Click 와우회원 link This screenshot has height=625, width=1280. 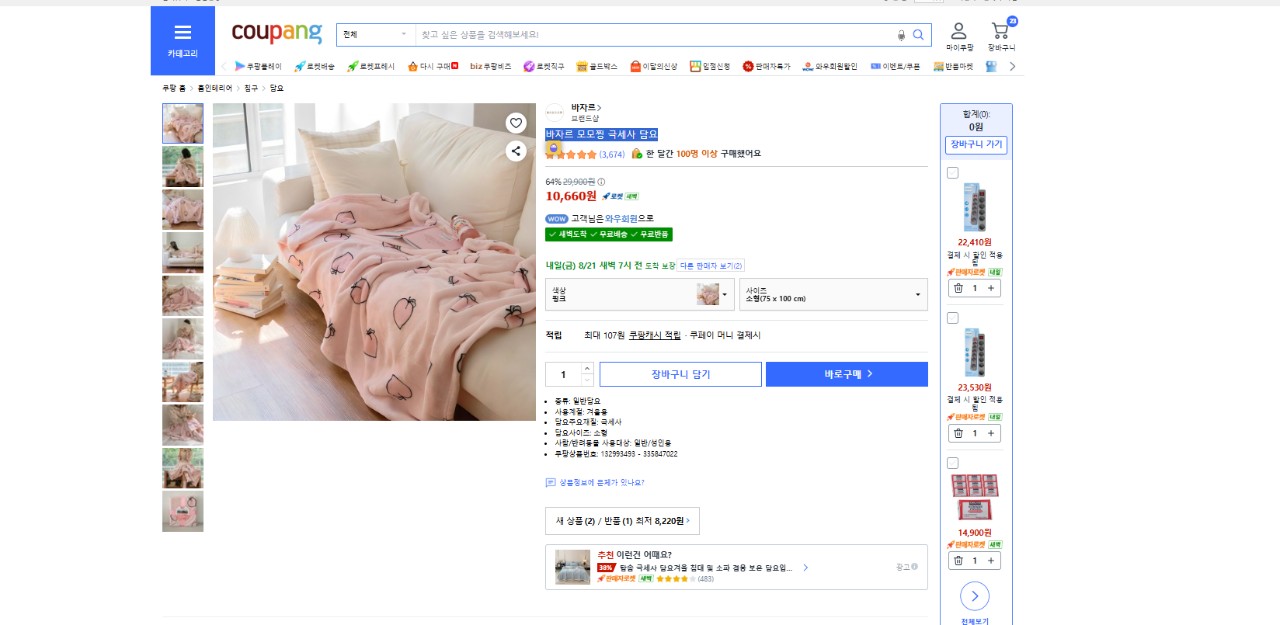tap(621, 218)
